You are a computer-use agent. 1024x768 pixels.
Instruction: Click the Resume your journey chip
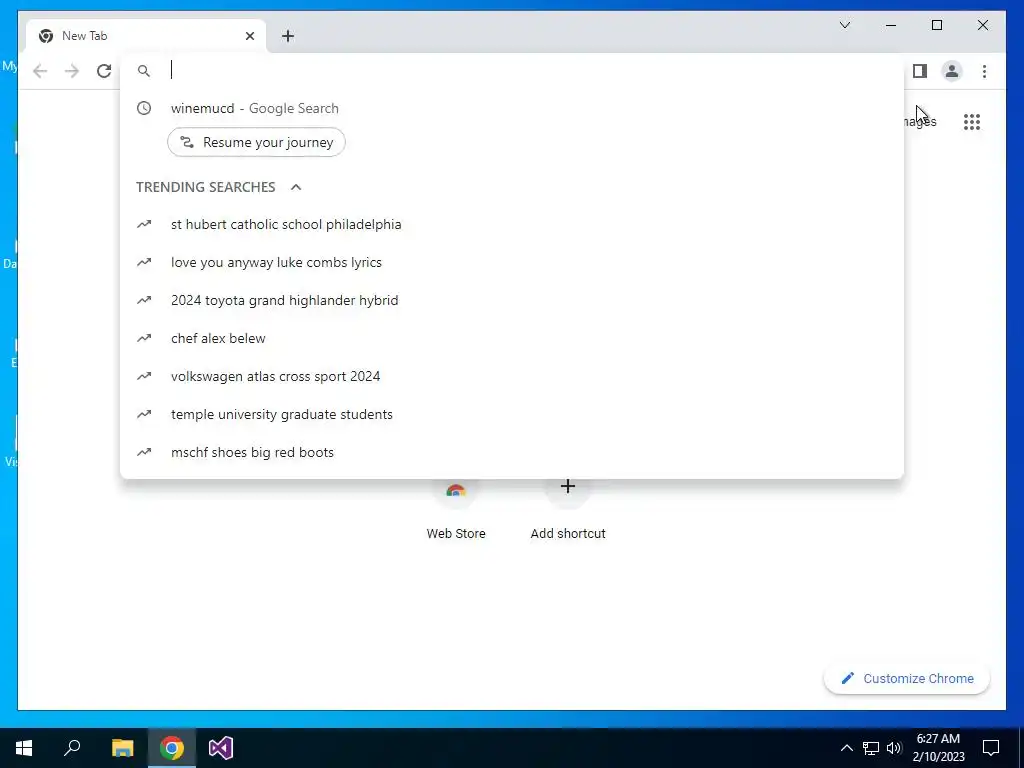256,142
